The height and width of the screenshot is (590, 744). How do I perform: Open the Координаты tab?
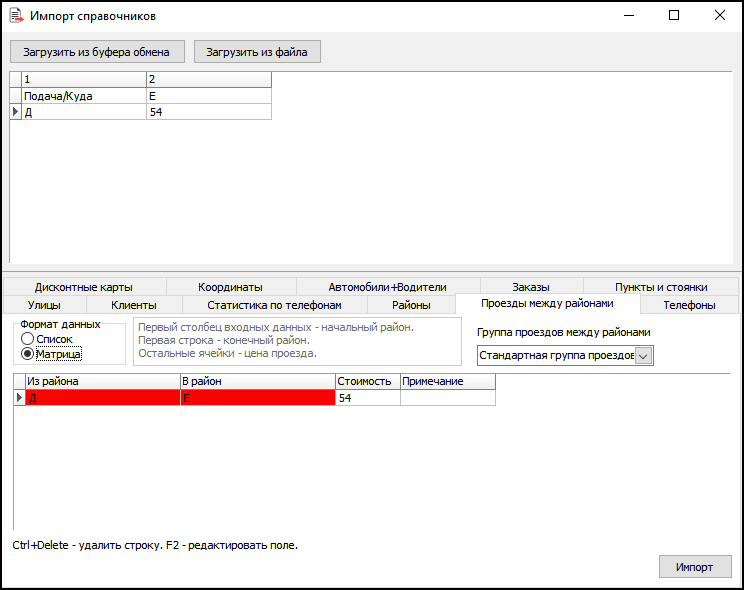(230, 287)
